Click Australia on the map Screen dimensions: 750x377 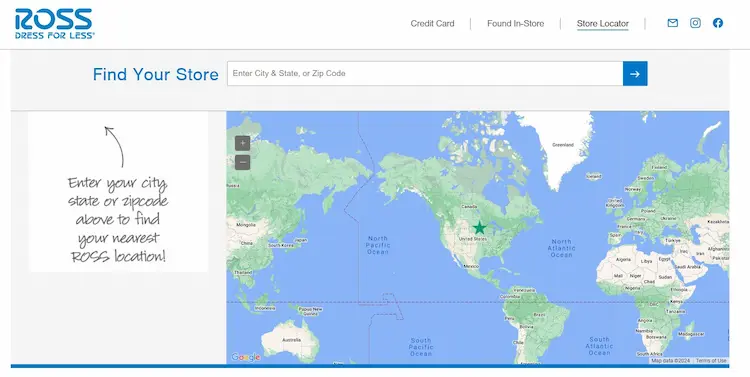[x=291, y=340]
